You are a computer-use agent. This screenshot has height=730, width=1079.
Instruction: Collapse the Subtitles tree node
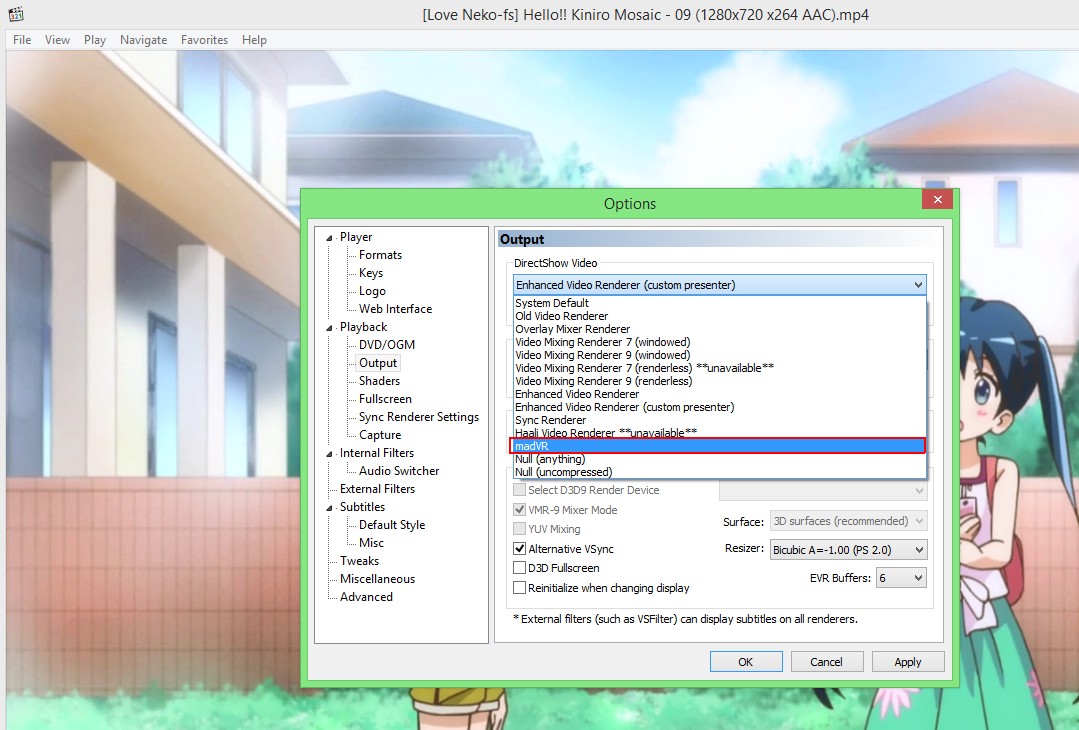tap(329, 508)
